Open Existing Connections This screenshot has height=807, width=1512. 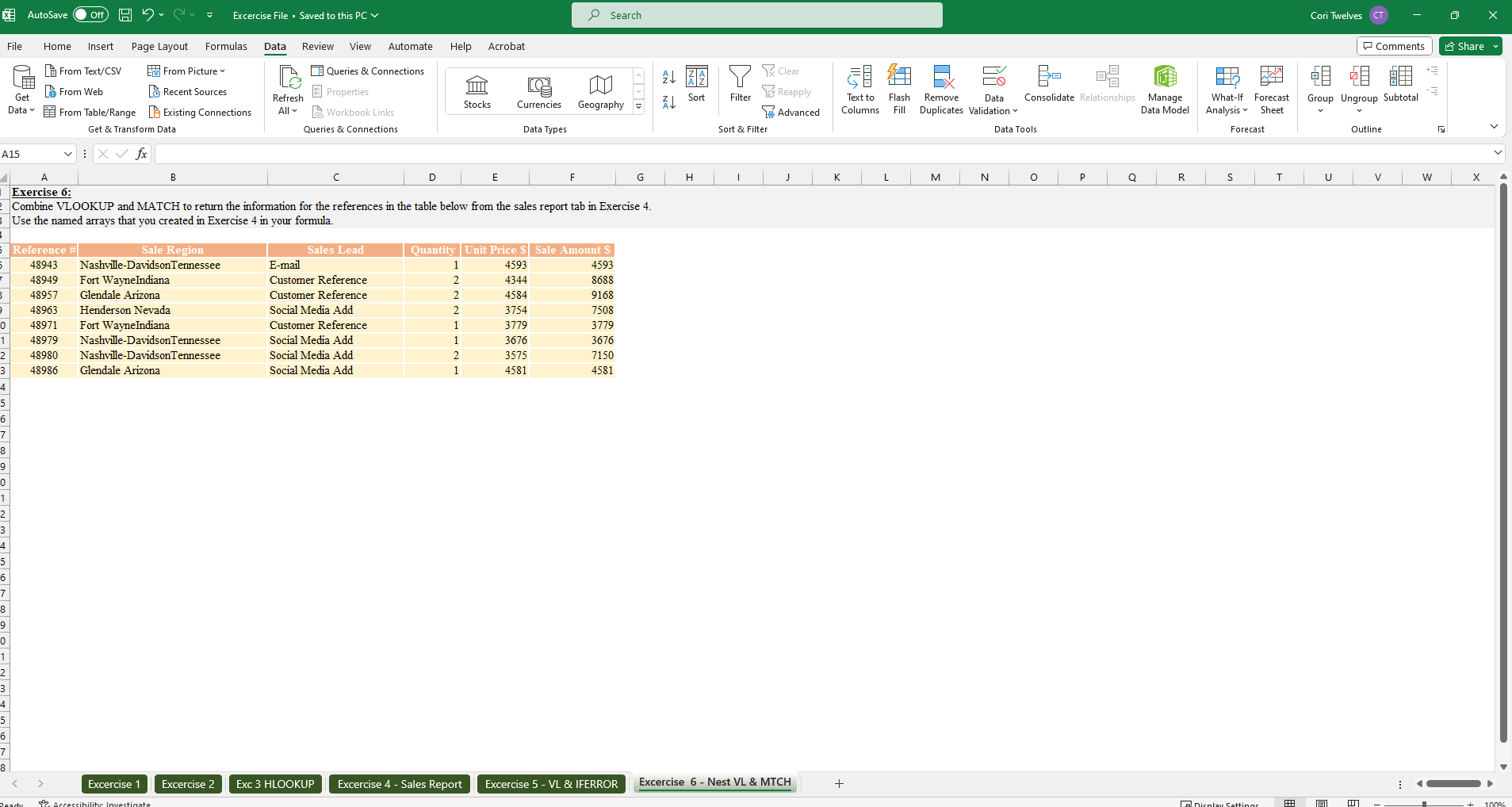pos(200,113)
